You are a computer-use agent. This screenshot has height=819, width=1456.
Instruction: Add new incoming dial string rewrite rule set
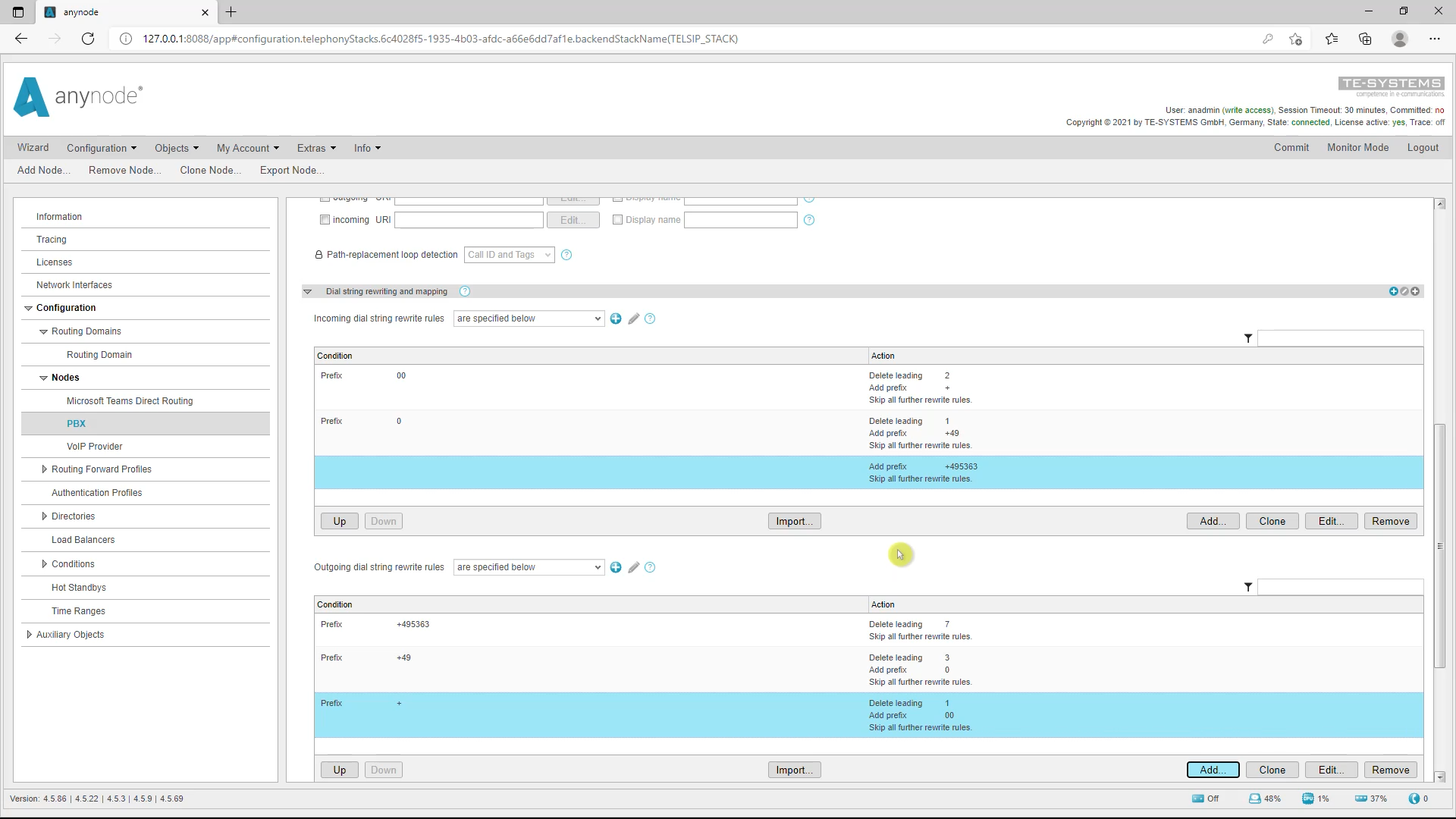point(616,318)
